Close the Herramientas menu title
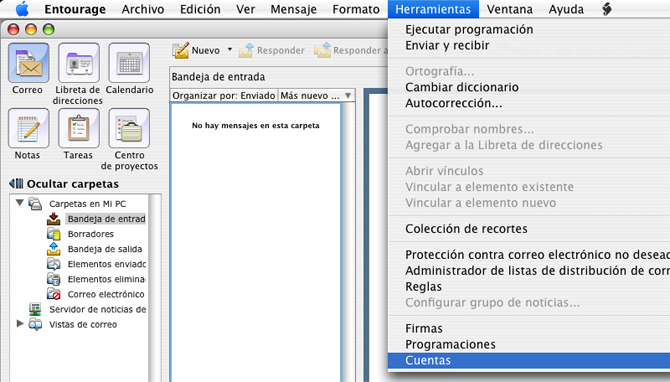 click(433, 9)
